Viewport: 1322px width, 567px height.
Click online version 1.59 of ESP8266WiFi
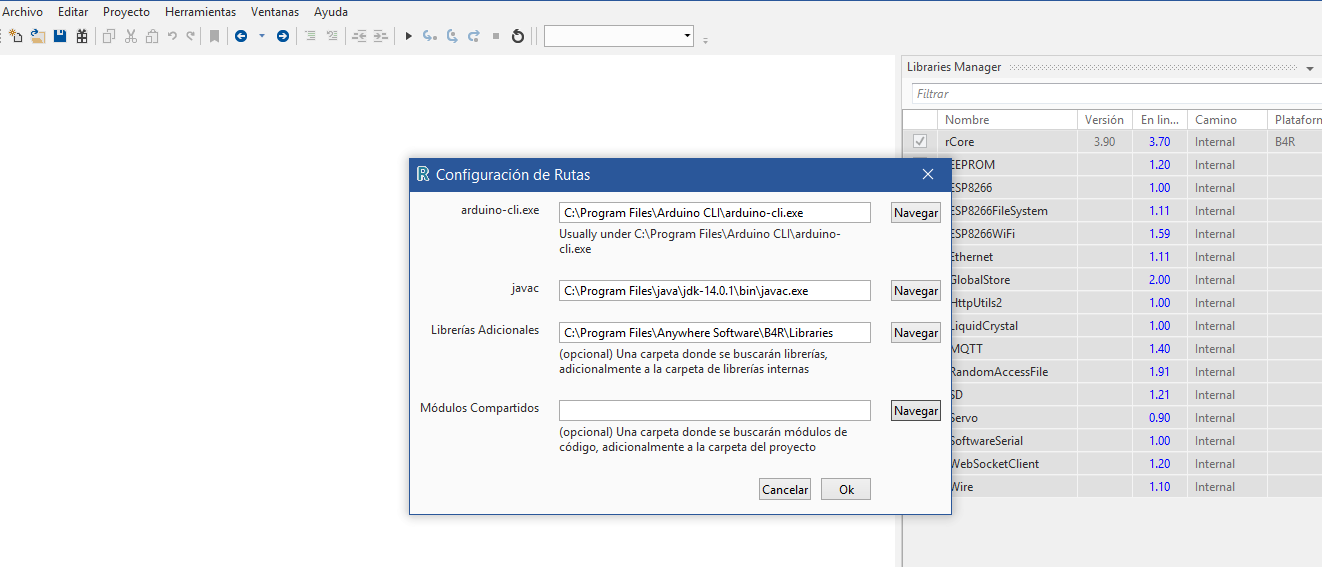pos(1159,234)
